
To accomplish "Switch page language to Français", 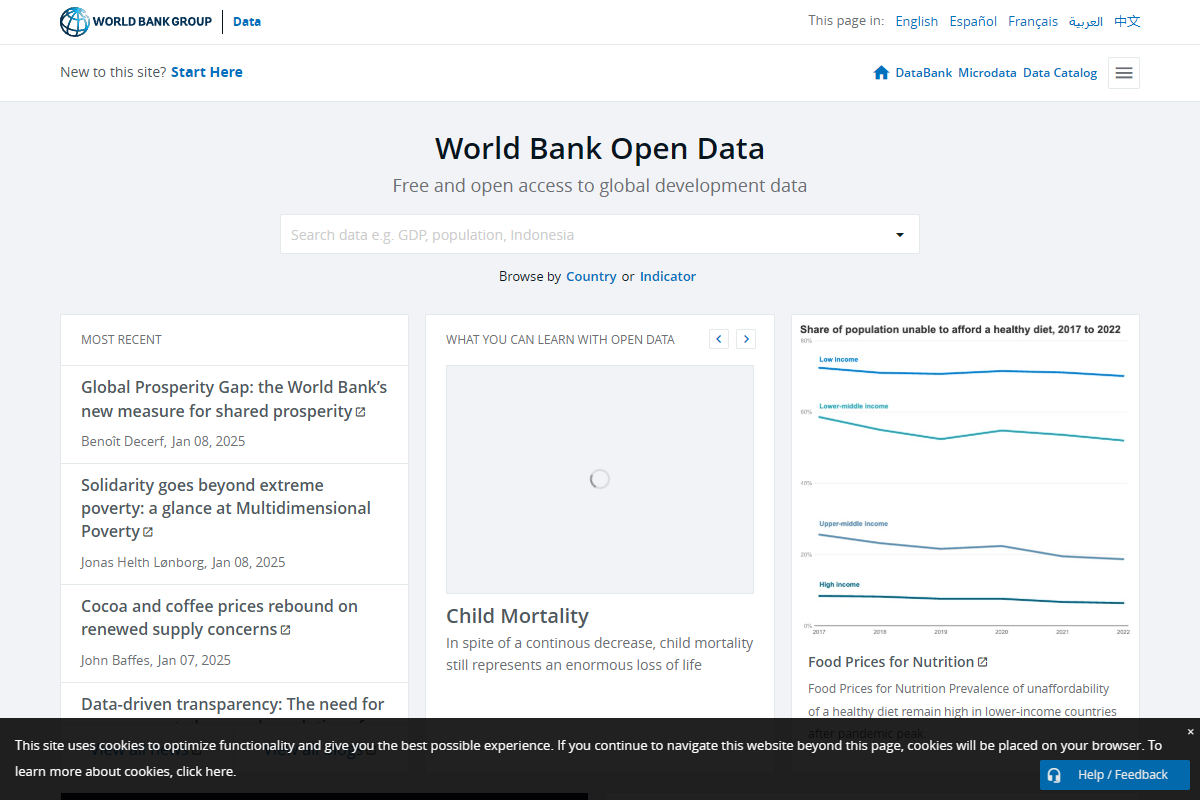I will [1033, 21].
